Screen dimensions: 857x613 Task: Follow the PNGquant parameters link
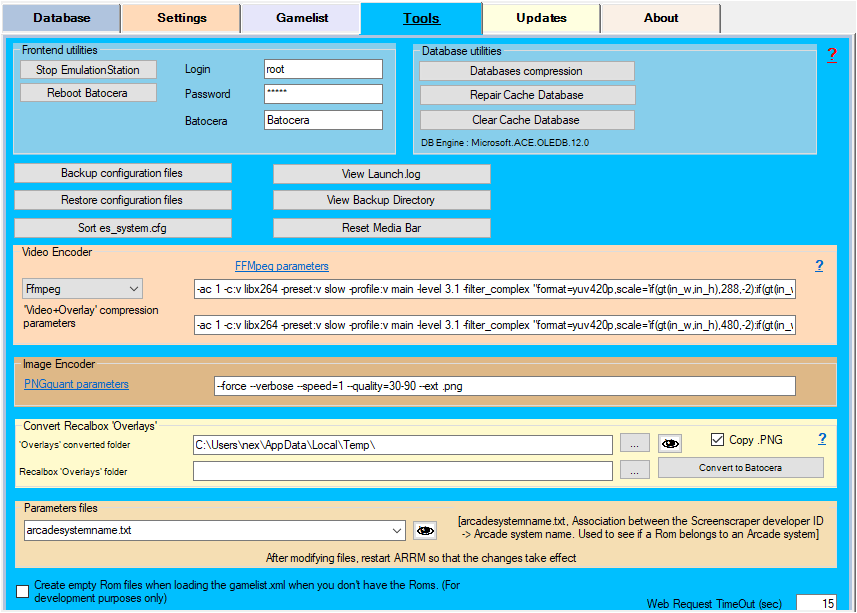point(76,384)
